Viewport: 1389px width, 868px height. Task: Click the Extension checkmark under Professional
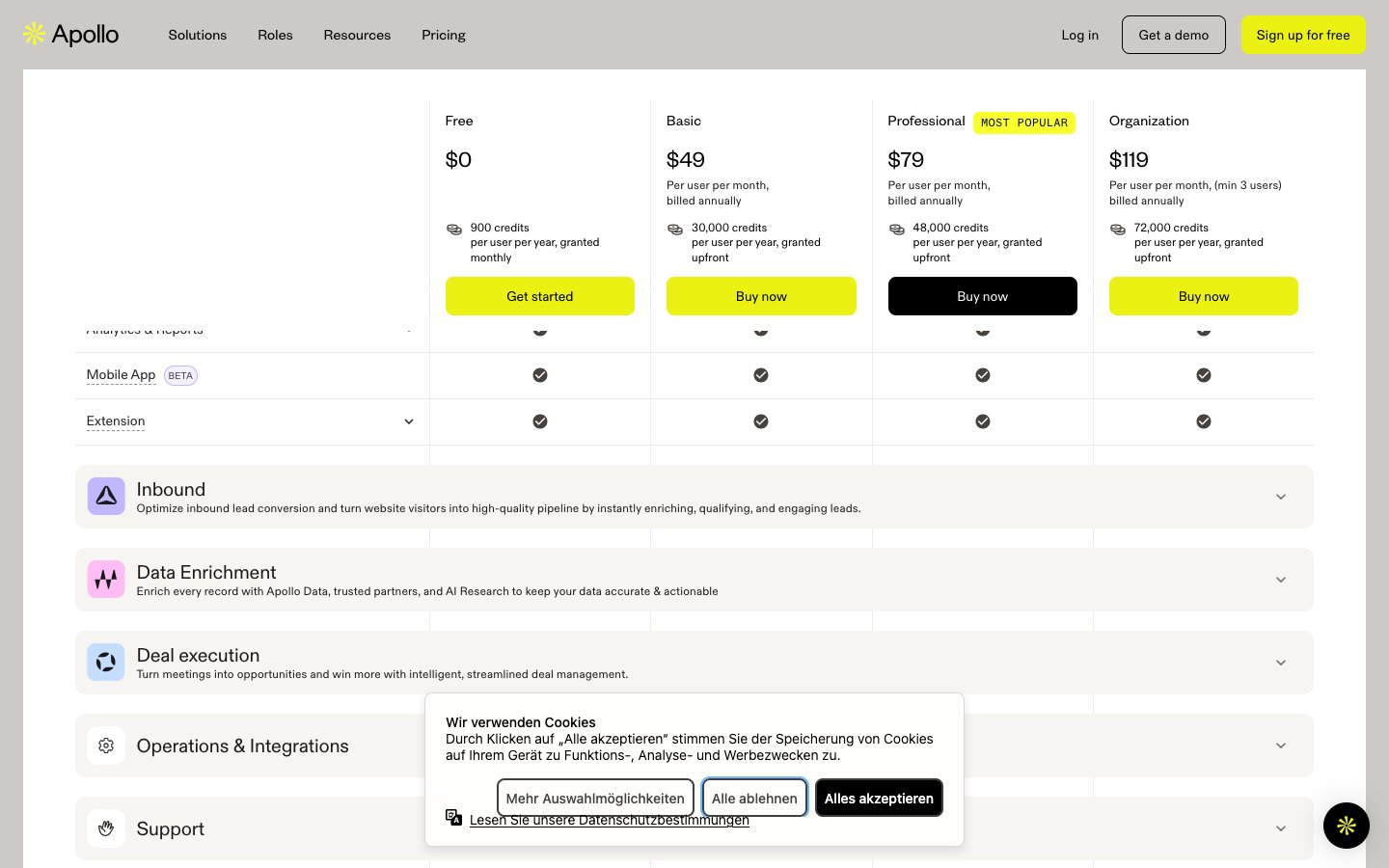[x=982, y=421]
